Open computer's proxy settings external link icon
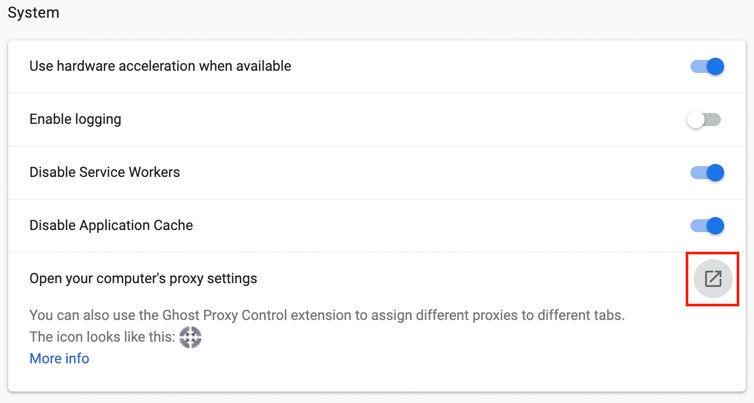754x403 pixels. [x=712, y=279]
